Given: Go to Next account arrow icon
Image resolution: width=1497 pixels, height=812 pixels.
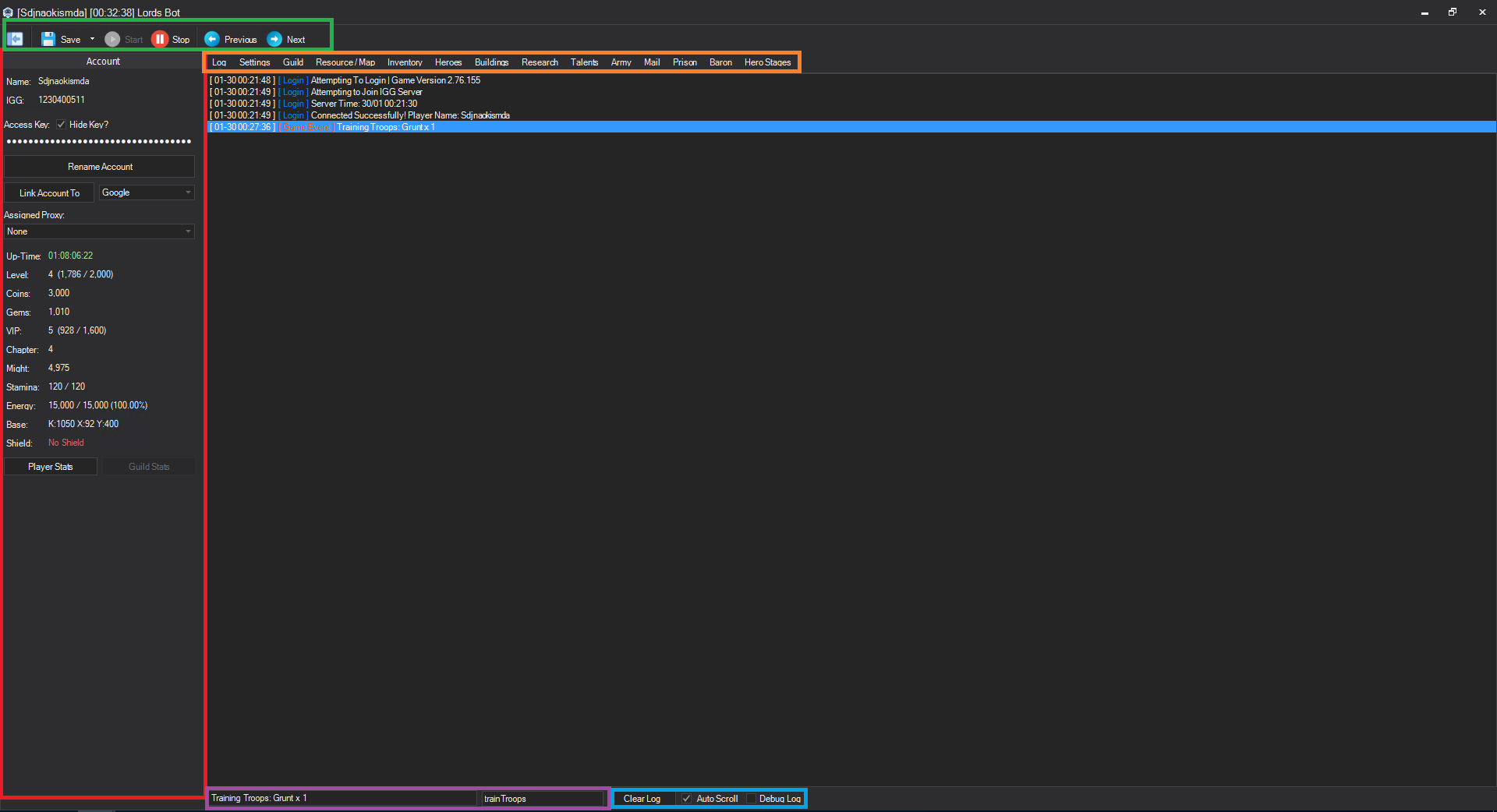Looking at the screenshot, I should [x=274, y=39].
